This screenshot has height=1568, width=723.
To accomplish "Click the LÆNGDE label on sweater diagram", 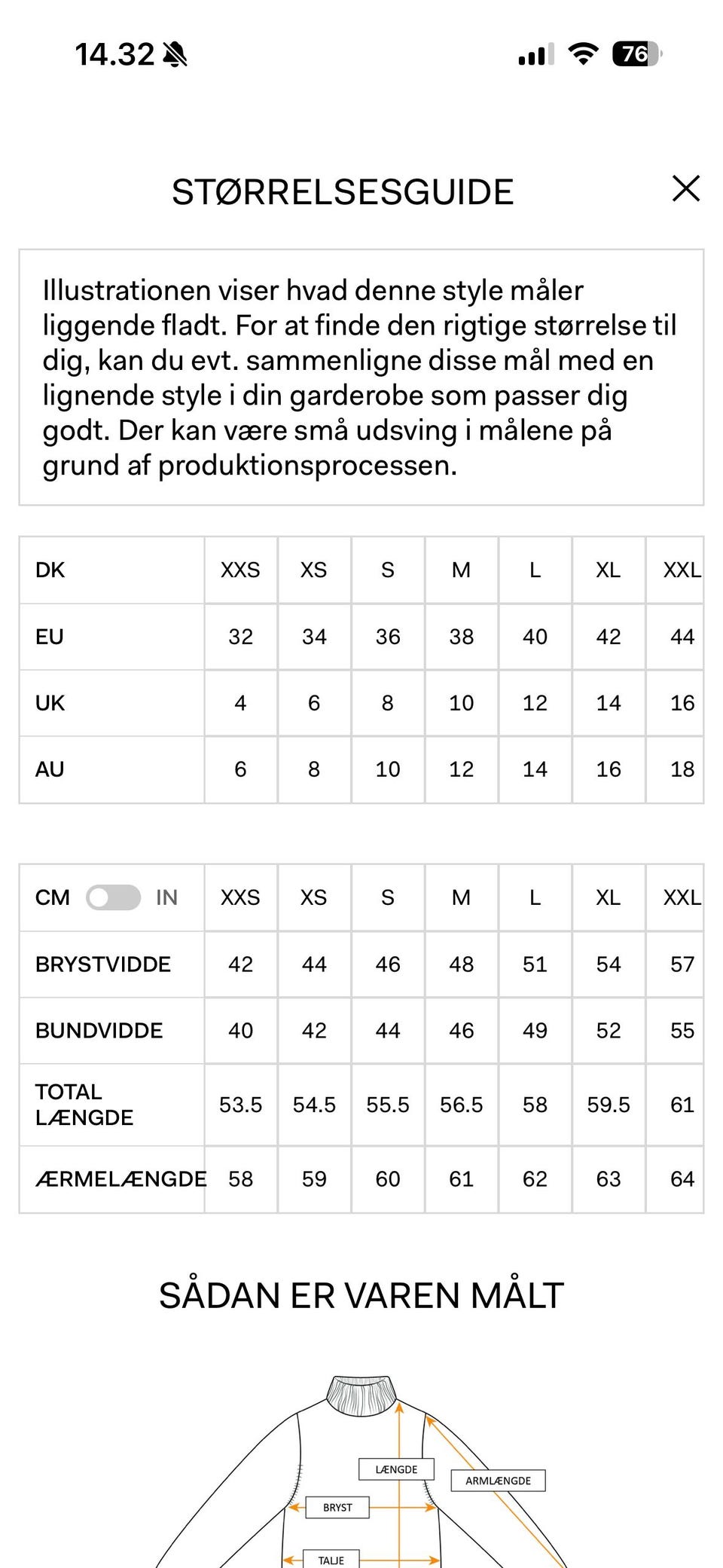I will click(396, 1469).
